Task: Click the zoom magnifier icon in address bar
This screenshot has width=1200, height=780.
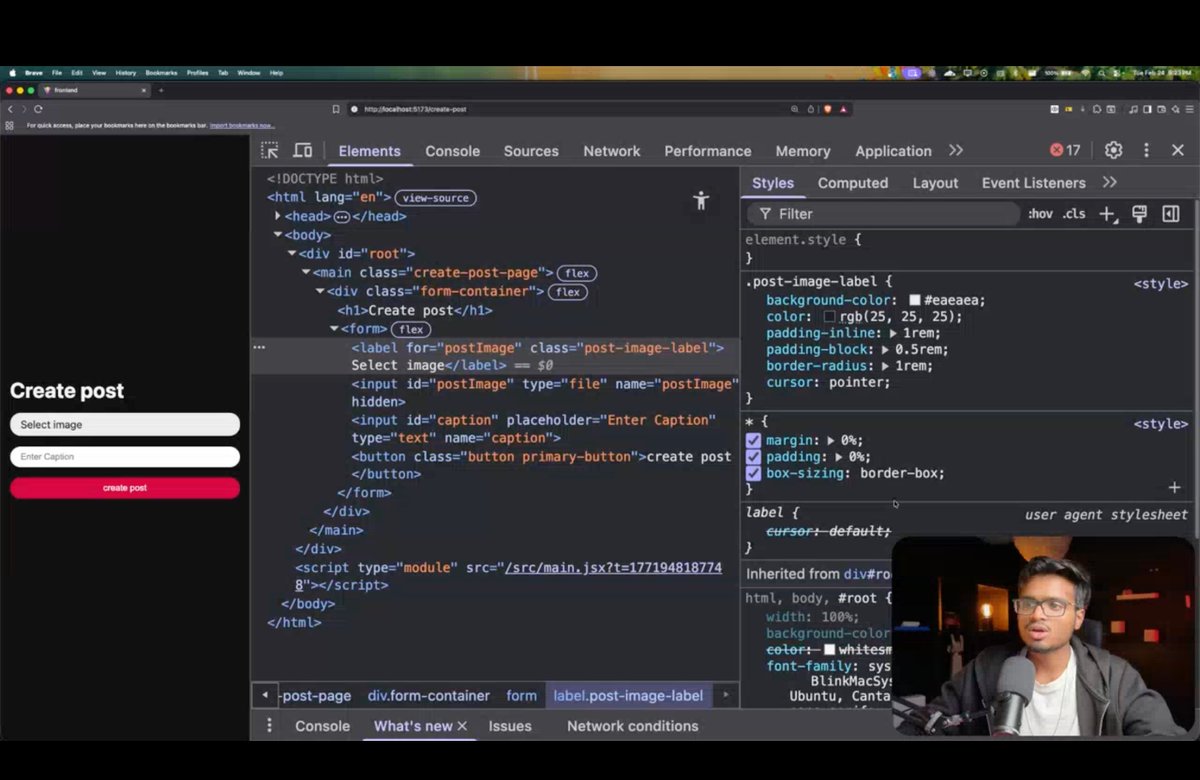Action: pos(795,109)
